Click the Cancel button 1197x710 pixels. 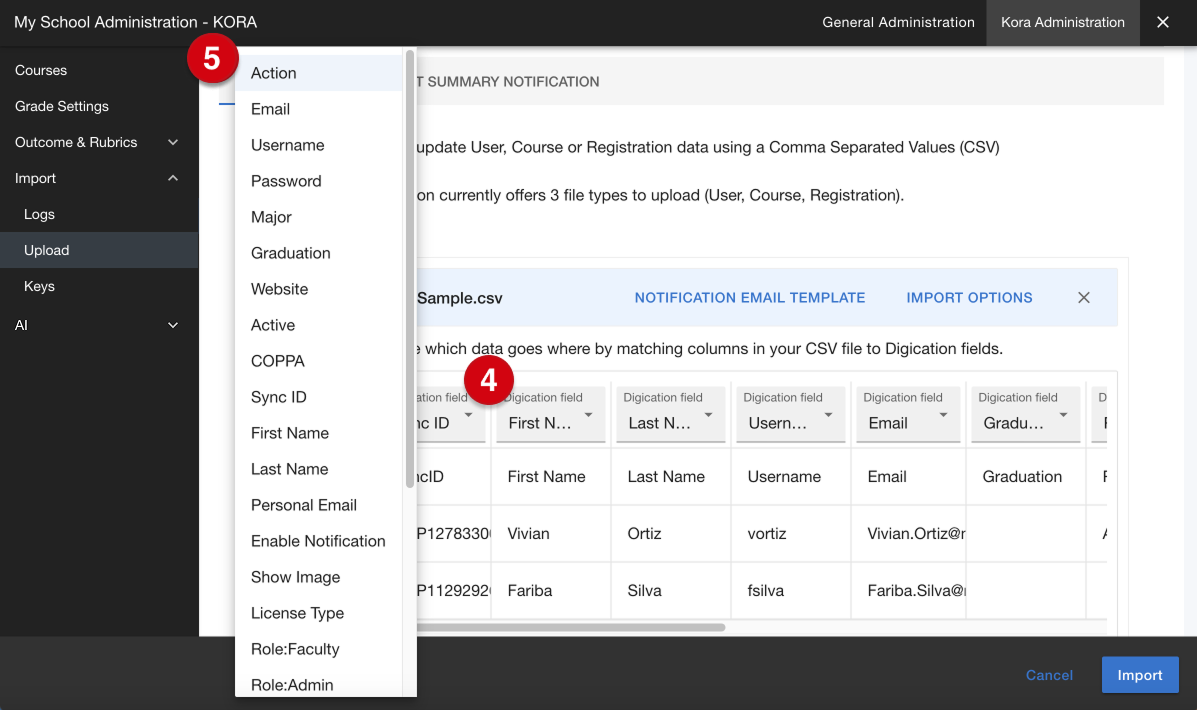[1049, 675]
